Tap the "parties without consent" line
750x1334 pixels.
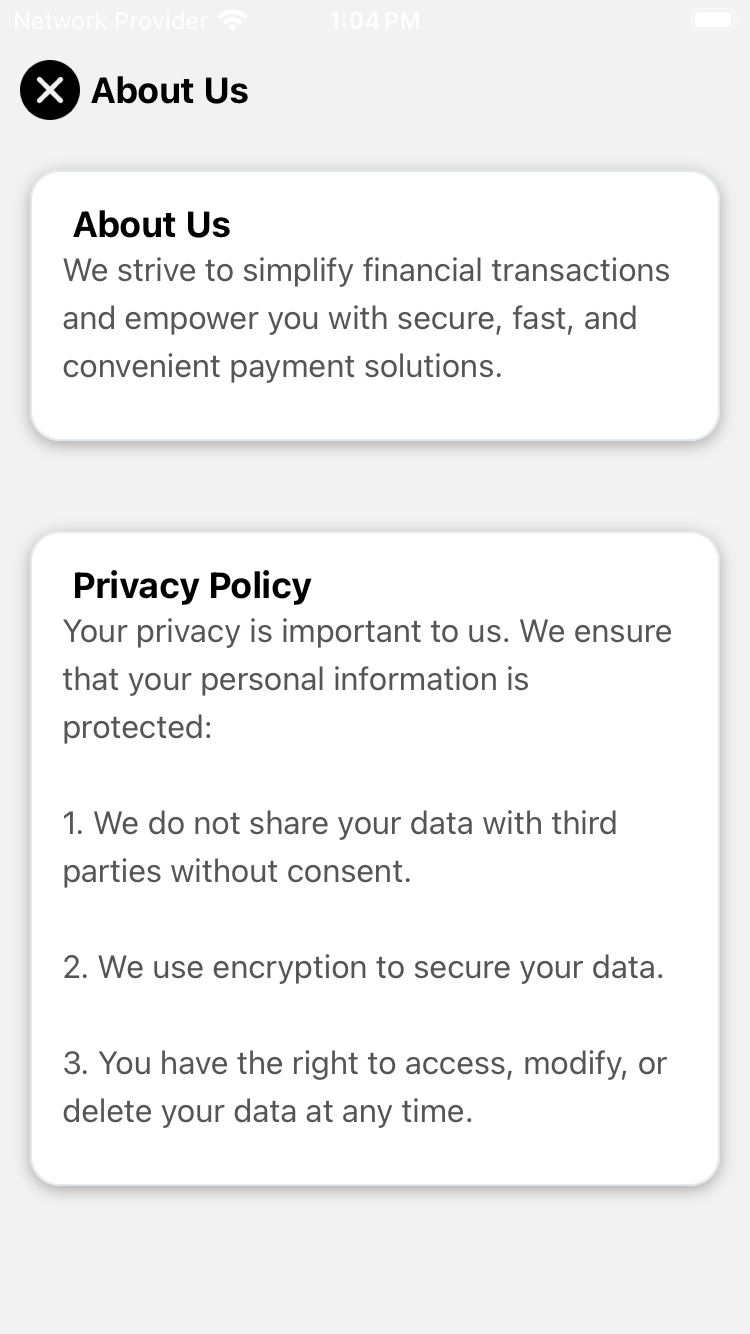pyautogui.click(x=237, y=872)
